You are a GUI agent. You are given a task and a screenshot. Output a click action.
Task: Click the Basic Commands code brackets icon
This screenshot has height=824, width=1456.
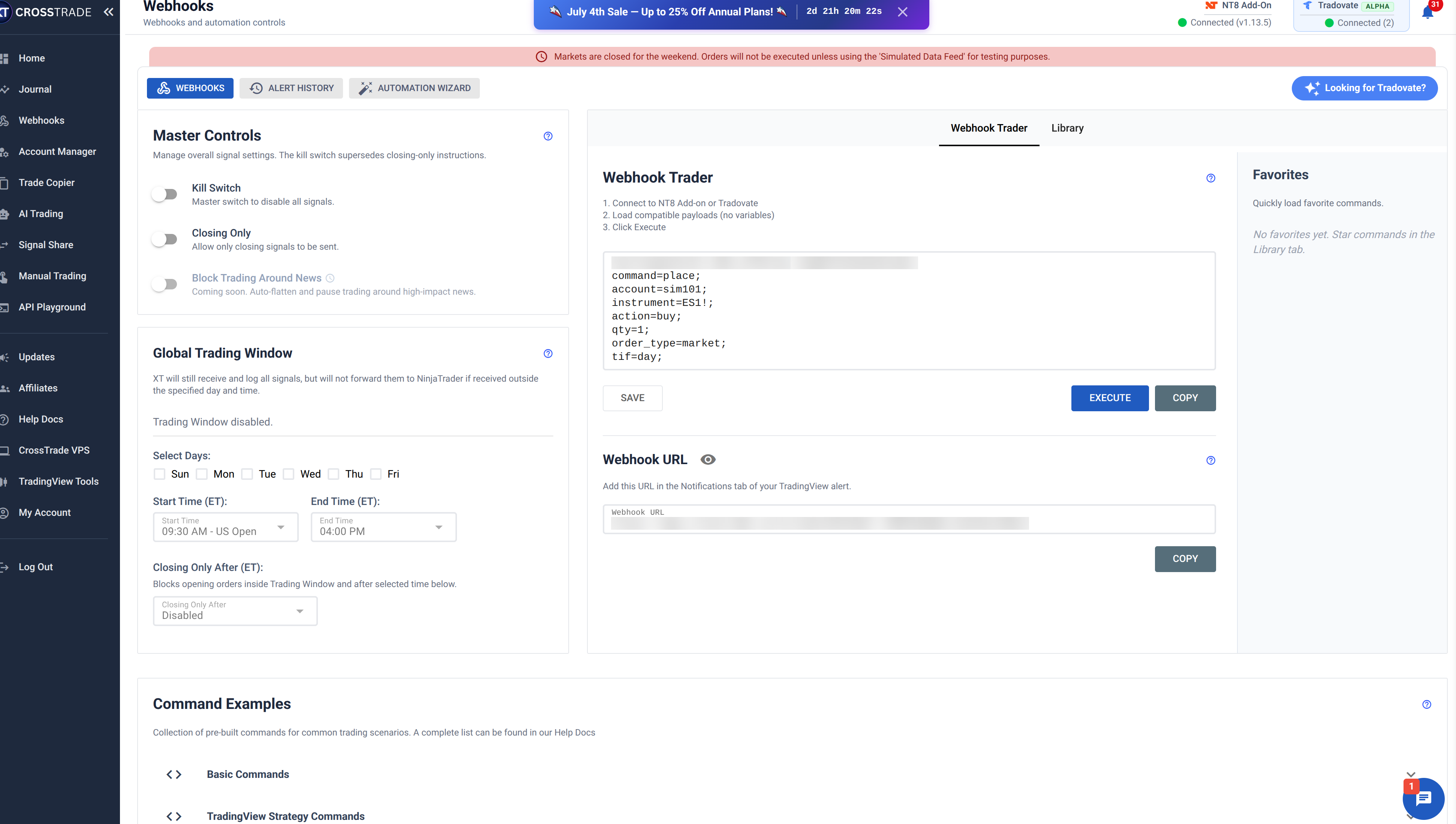174,774
